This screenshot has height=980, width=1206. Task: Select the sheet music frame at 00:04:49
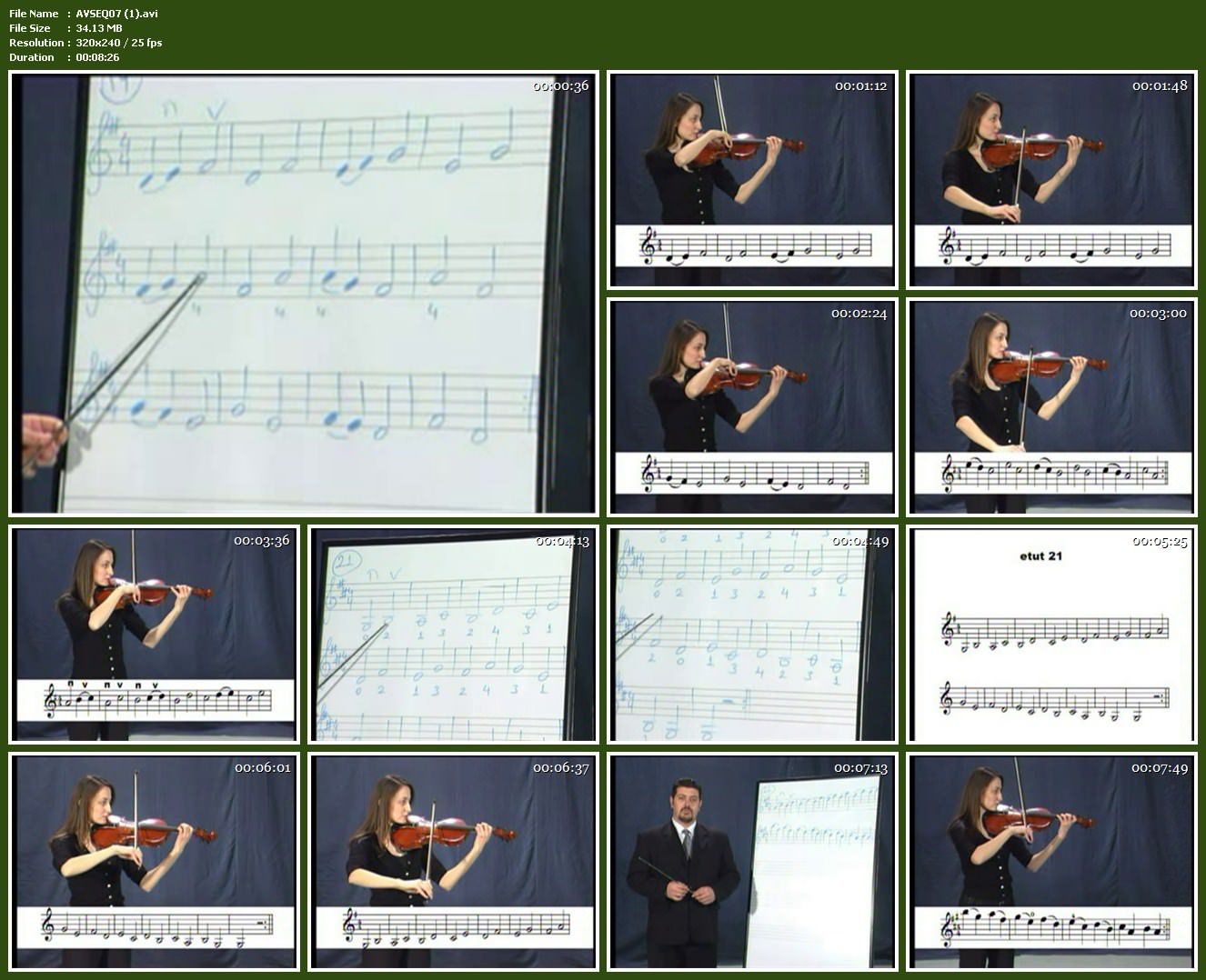(x=752, y=634)
